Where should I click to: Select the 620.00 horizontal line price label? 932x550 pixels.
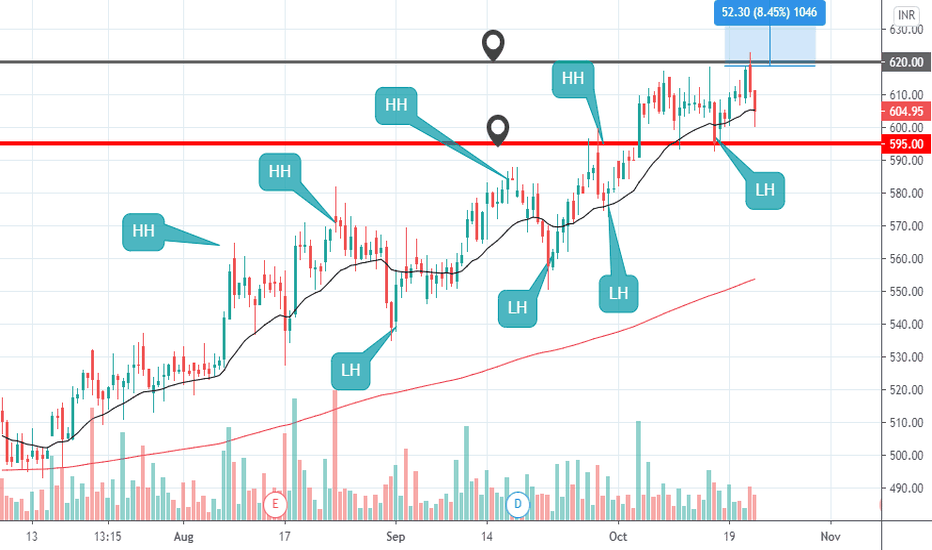coord(906,62)
